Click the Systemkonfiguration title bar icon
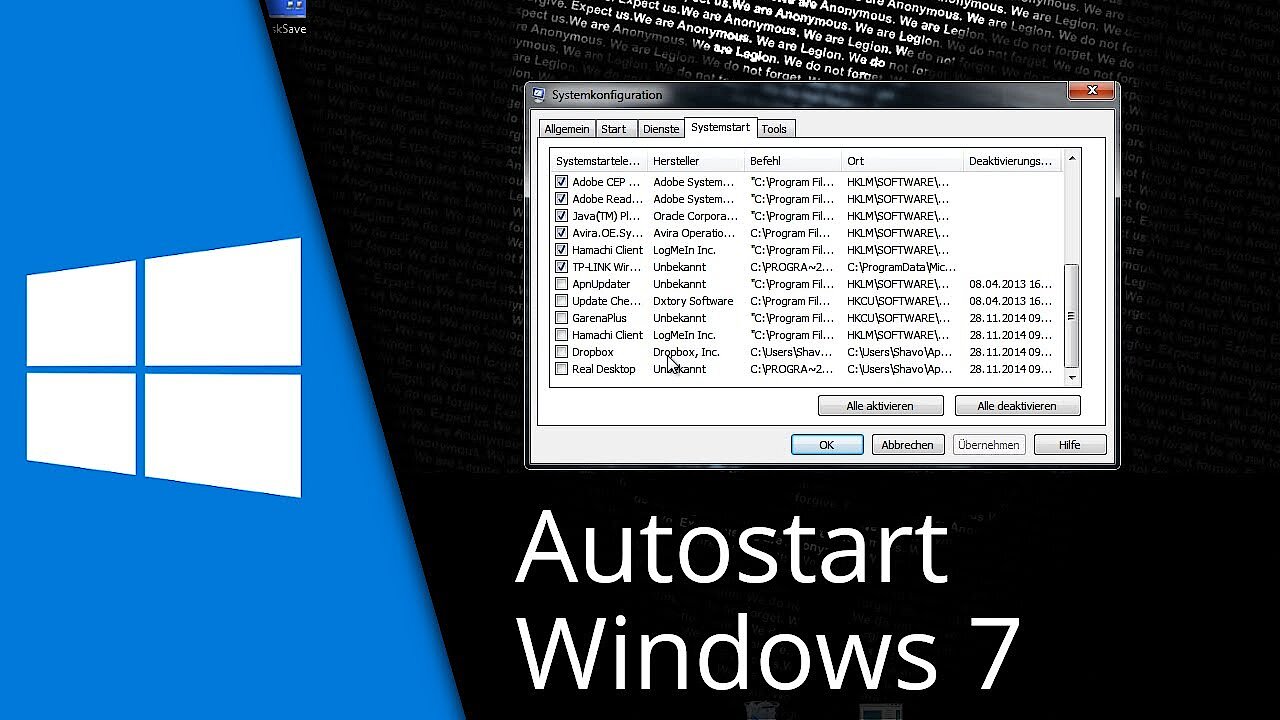Screen dimensions: 1280x720 [x=539, y=95]
